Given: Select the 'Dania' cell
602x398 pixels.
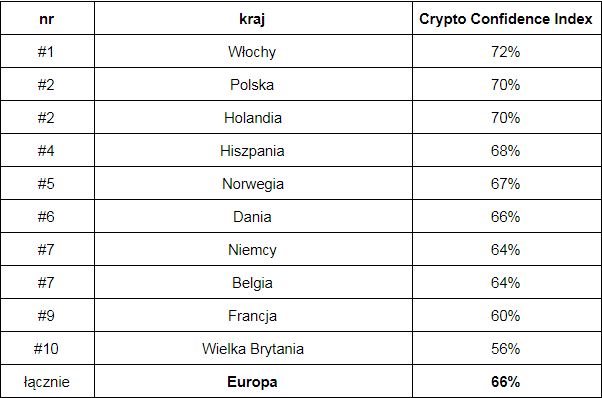Looking at the screenshot, I should coord(252,217).
